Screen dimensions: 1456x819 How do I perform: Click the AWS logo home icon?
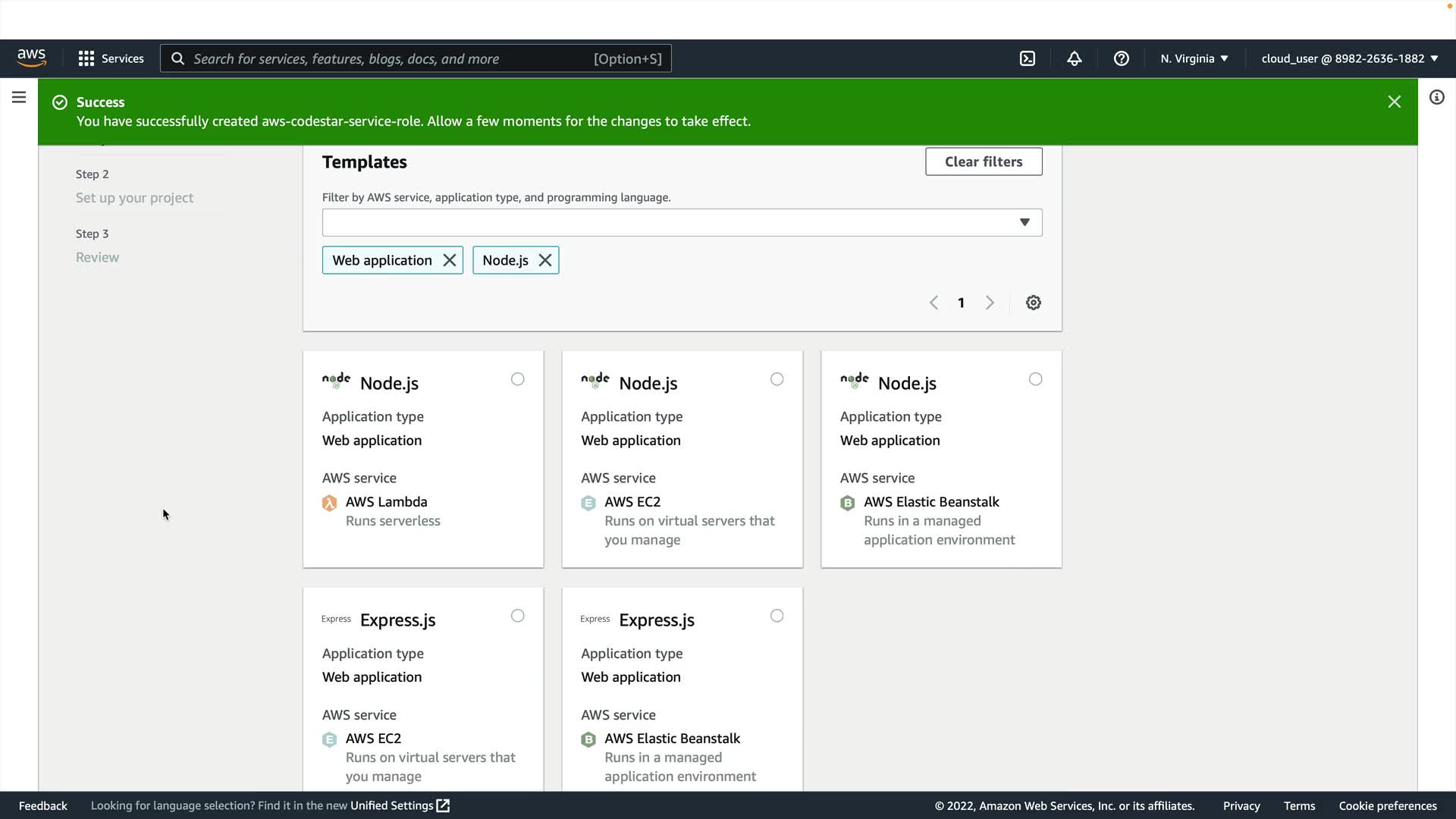click(32, 58)
